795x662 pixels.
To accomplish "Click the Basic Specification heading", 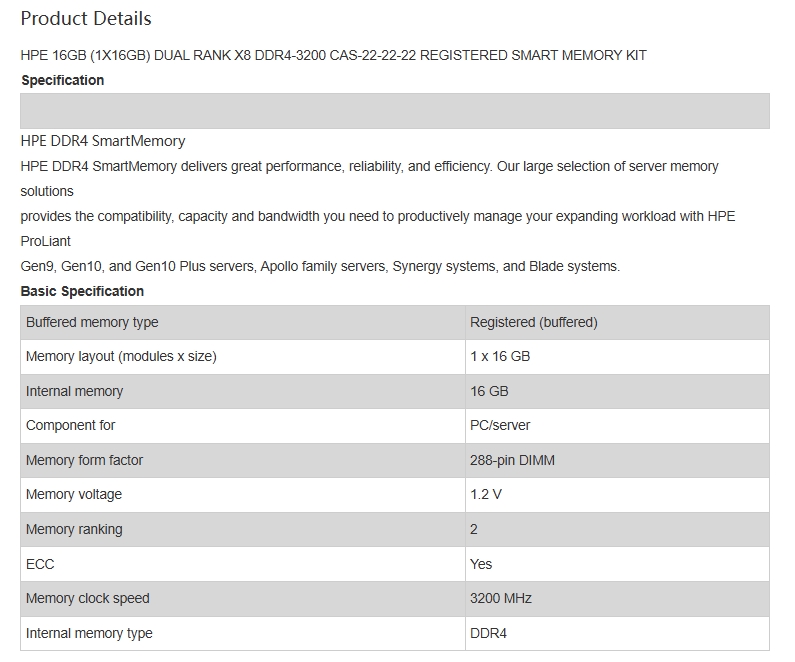I will click(82, 291).
